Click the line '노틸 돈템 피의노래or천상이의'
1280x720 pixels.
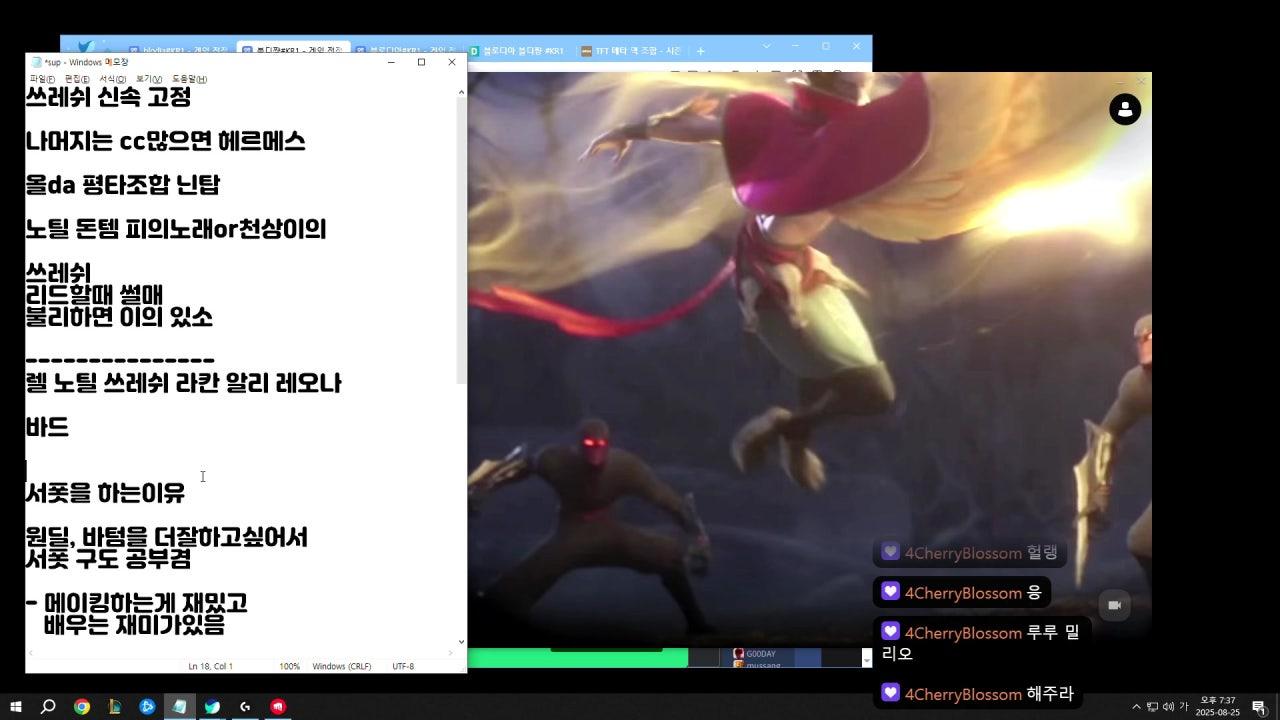[176, 229]
